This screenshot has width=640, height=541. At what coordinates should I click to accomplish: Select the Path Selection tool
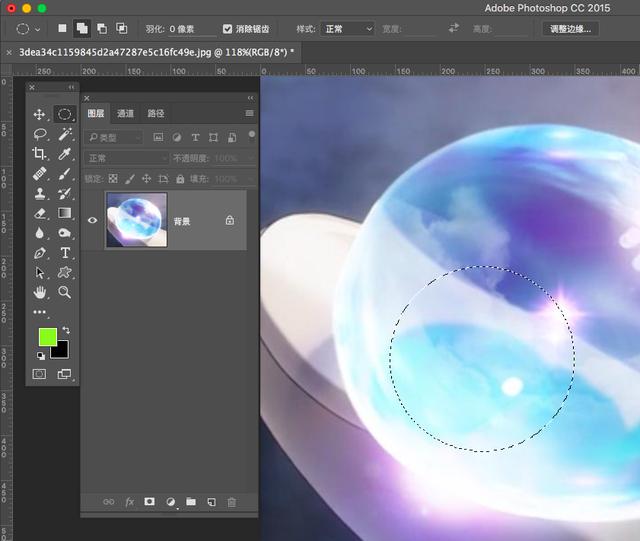40,272
